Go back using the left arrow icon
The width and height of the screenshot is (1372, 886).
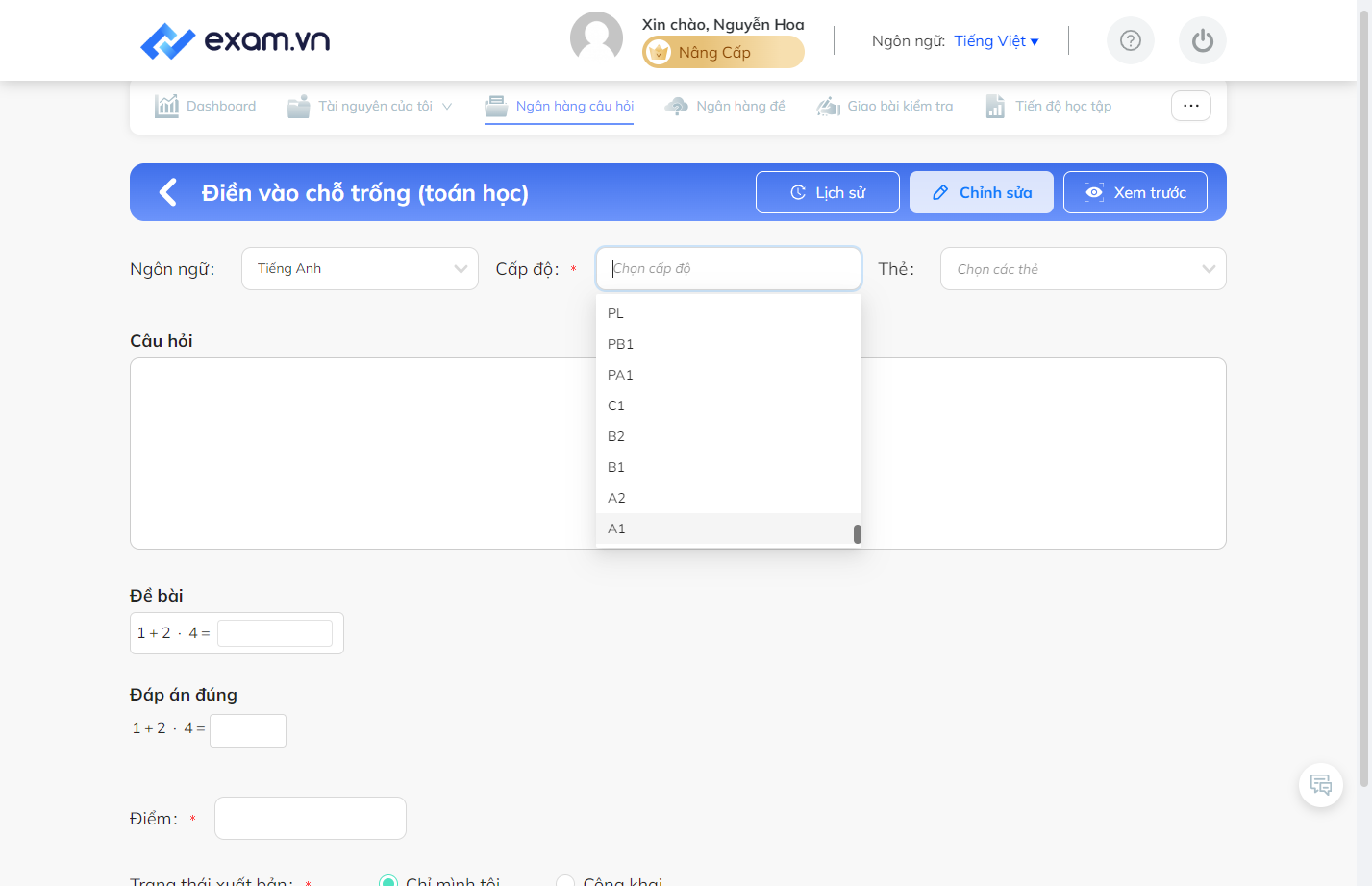pyautogui.click(x=168, y=192)
